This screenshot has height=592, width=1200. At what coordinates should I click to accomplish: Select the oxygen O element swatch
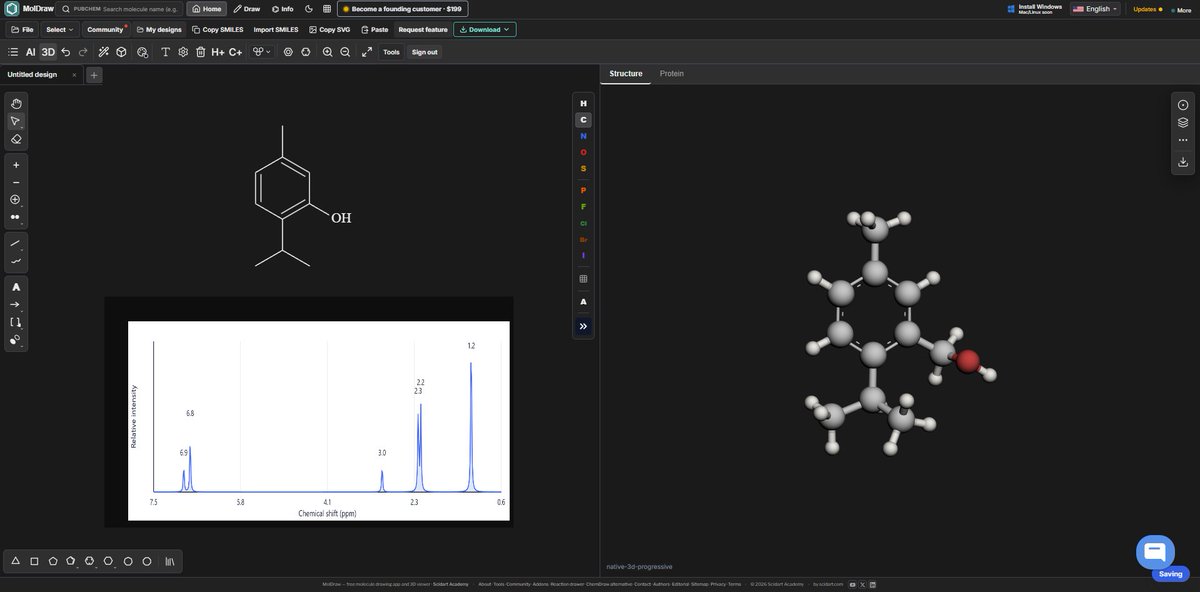coord(583,152)
